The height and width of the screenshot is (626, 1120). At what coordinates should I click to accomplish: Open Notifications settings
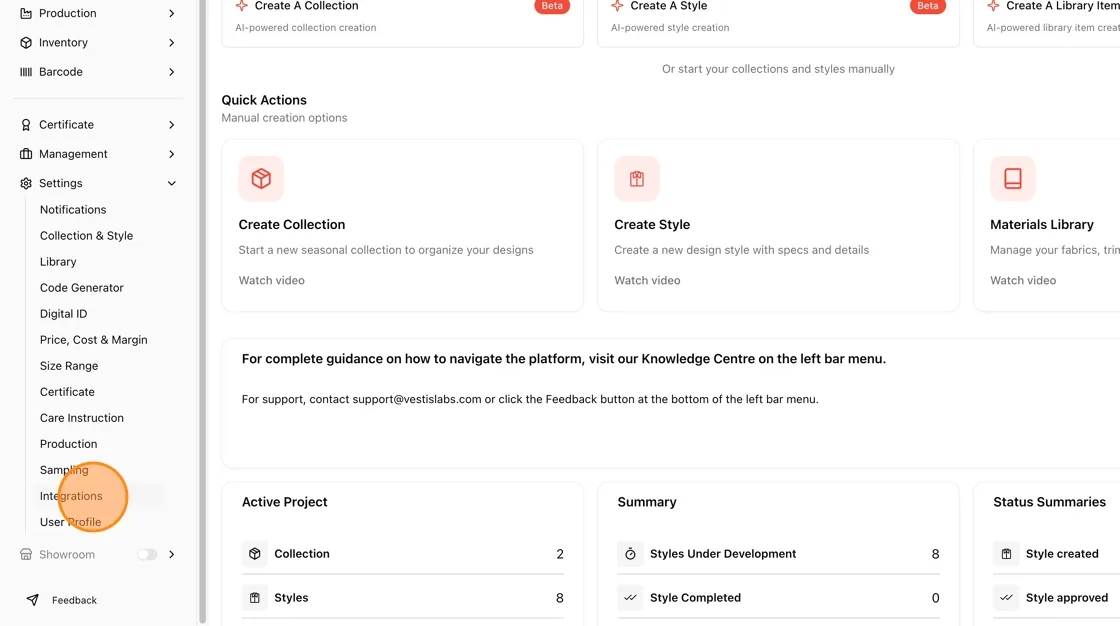[73, 209]
